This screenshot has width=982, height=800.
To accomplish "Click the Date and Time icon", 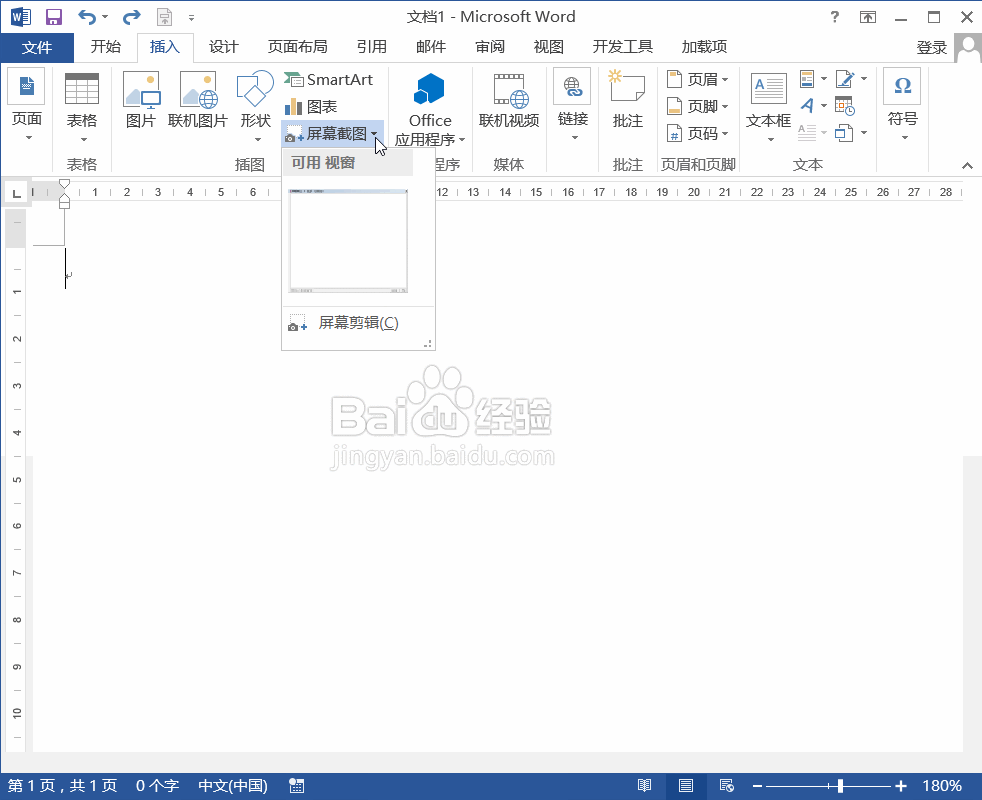I will [x=845, y=106].
